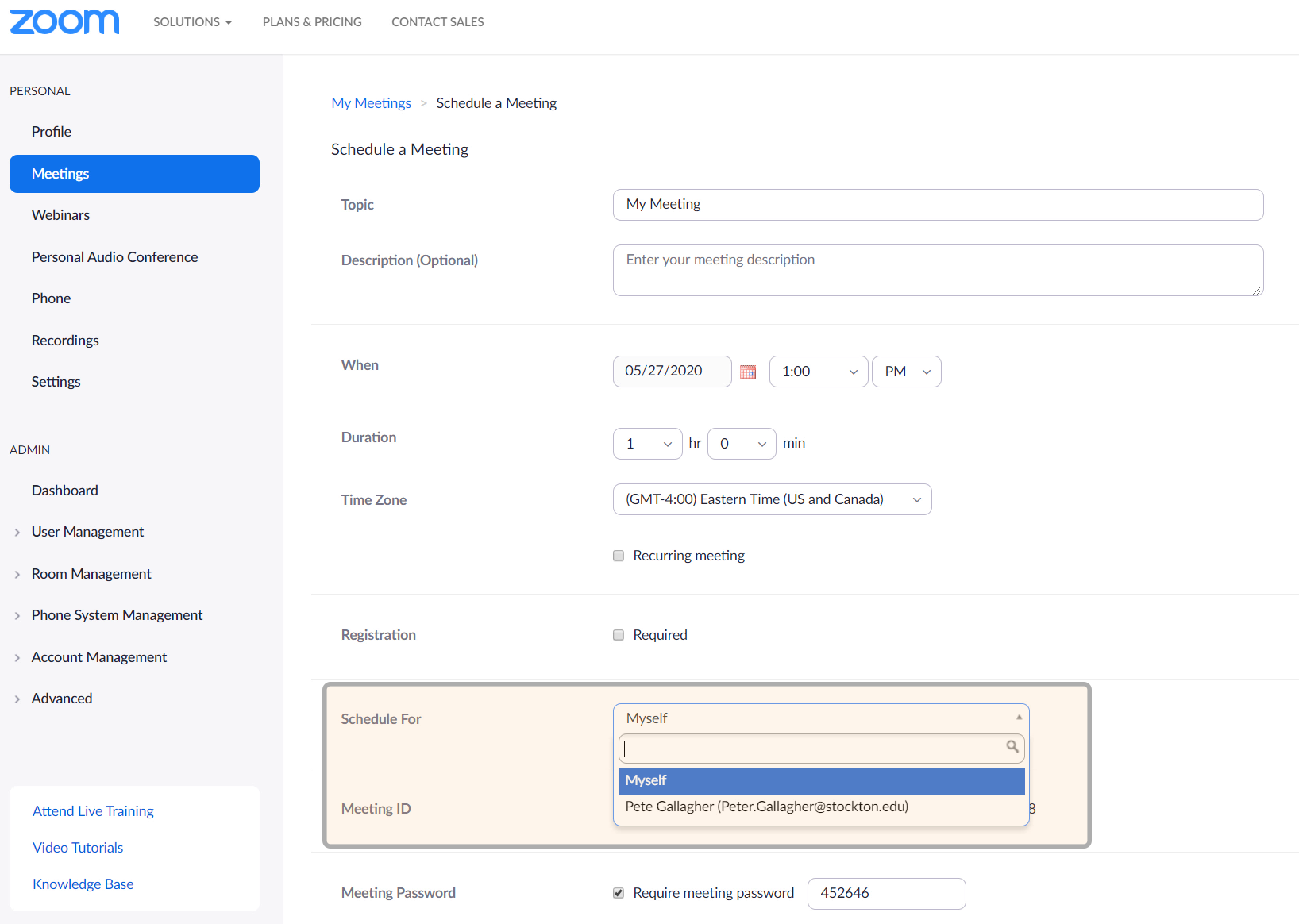The width and height of the screenshot is (1299, 924).
Task: Open the Video Tutorials link
Action: (78, 847)
